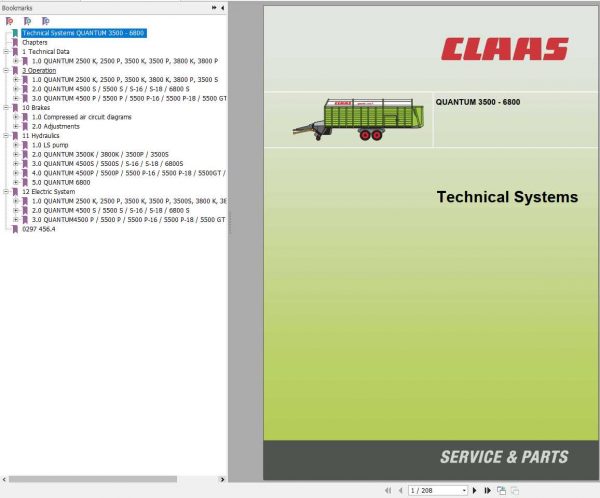Select the '1.0 LS pump' bookmark
600x498 pixels.
click(50, 145)
